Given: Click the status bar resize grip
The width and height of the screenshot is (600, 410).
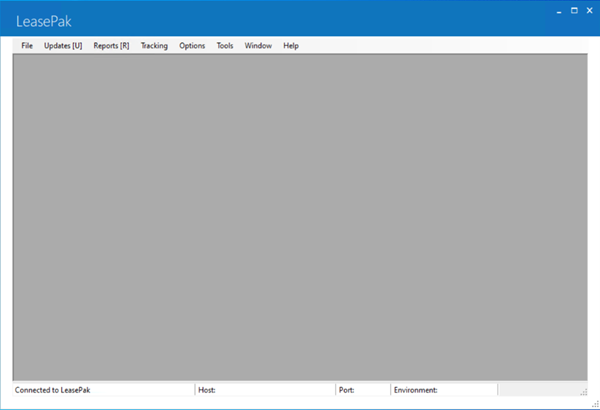Looking at the screenshot, I should pos(584,392).
